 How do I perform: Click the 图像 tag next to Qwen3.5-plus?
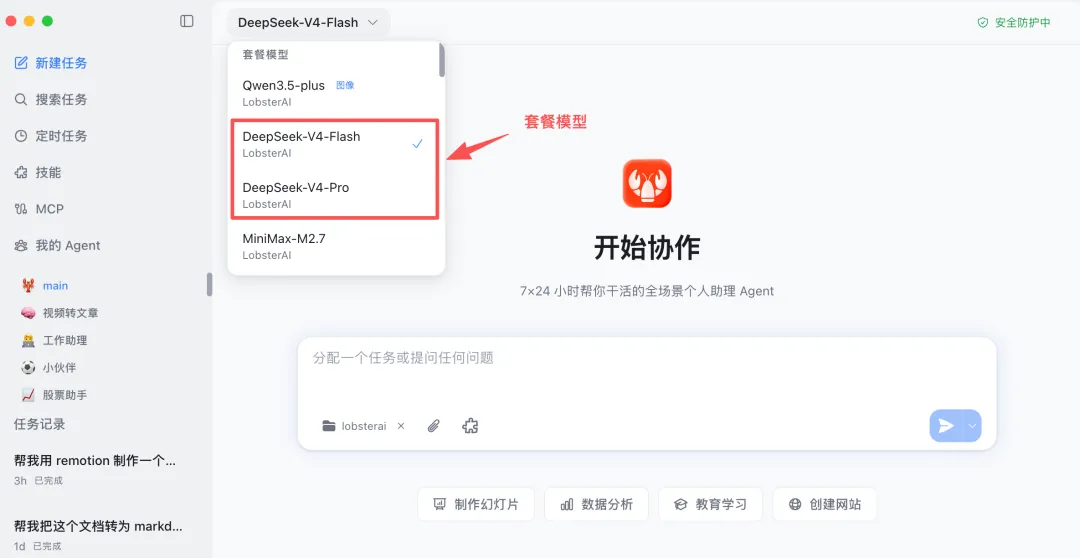click(345, 85)
